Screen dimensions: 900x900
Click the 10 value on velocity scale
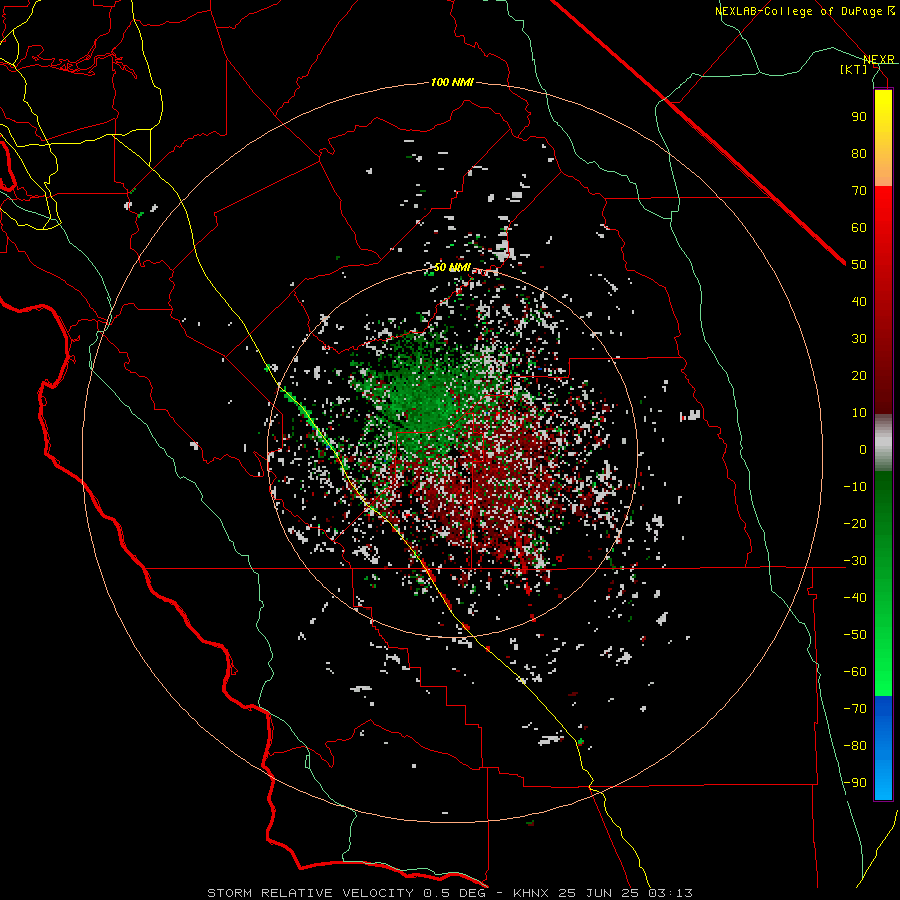[x=859, y=413]
